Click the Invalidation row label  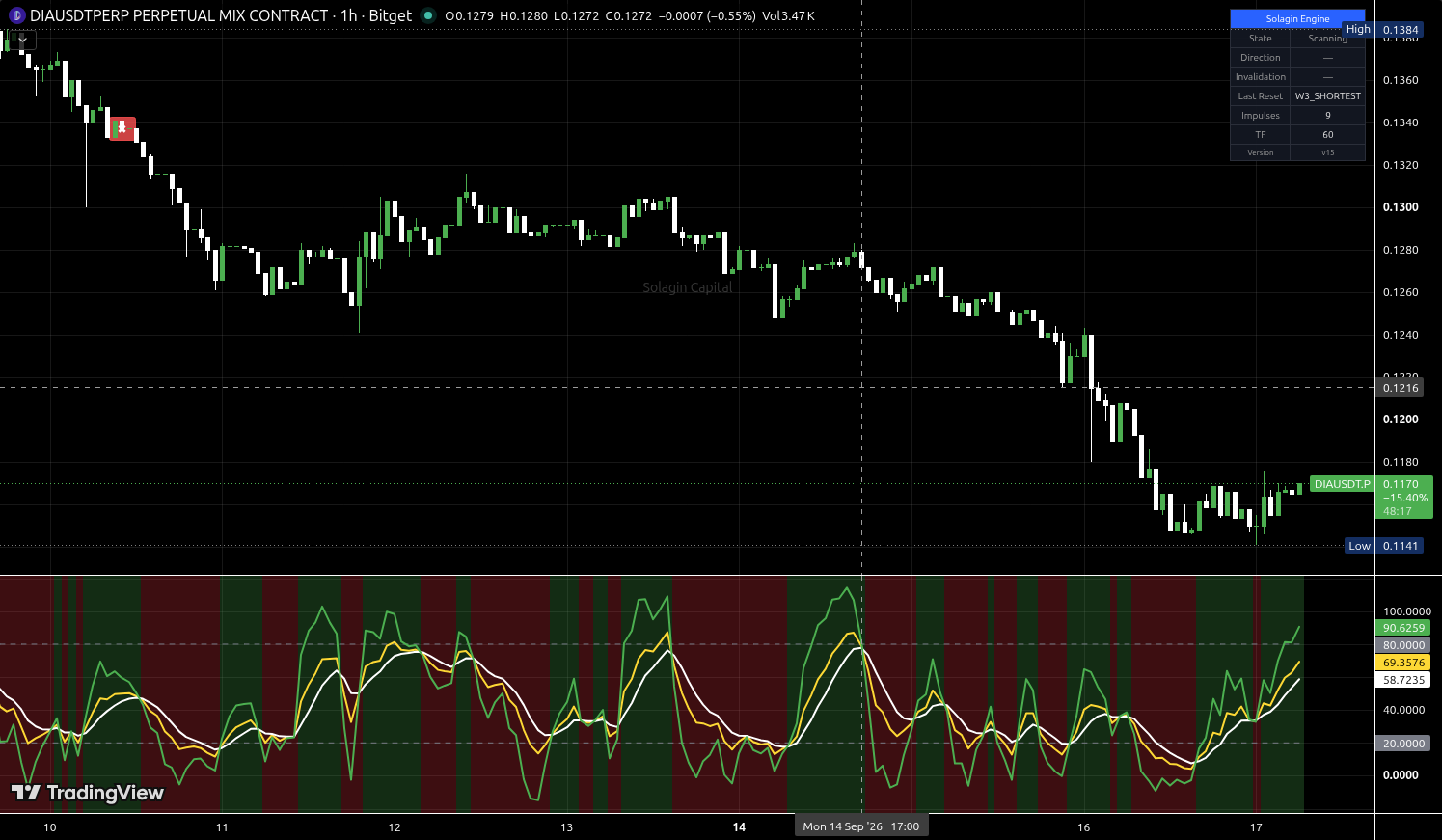(1260, 77)
